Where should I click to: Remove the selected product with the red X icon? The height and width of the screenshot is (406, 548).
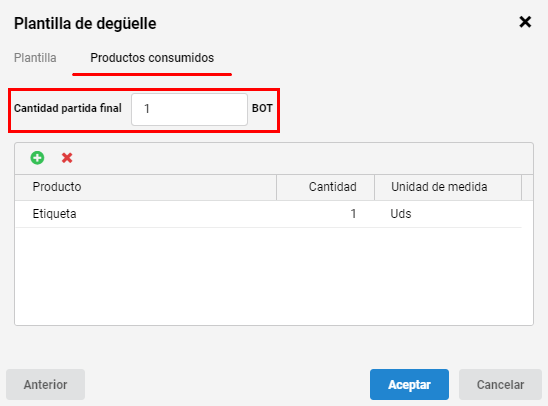[67, 158]
